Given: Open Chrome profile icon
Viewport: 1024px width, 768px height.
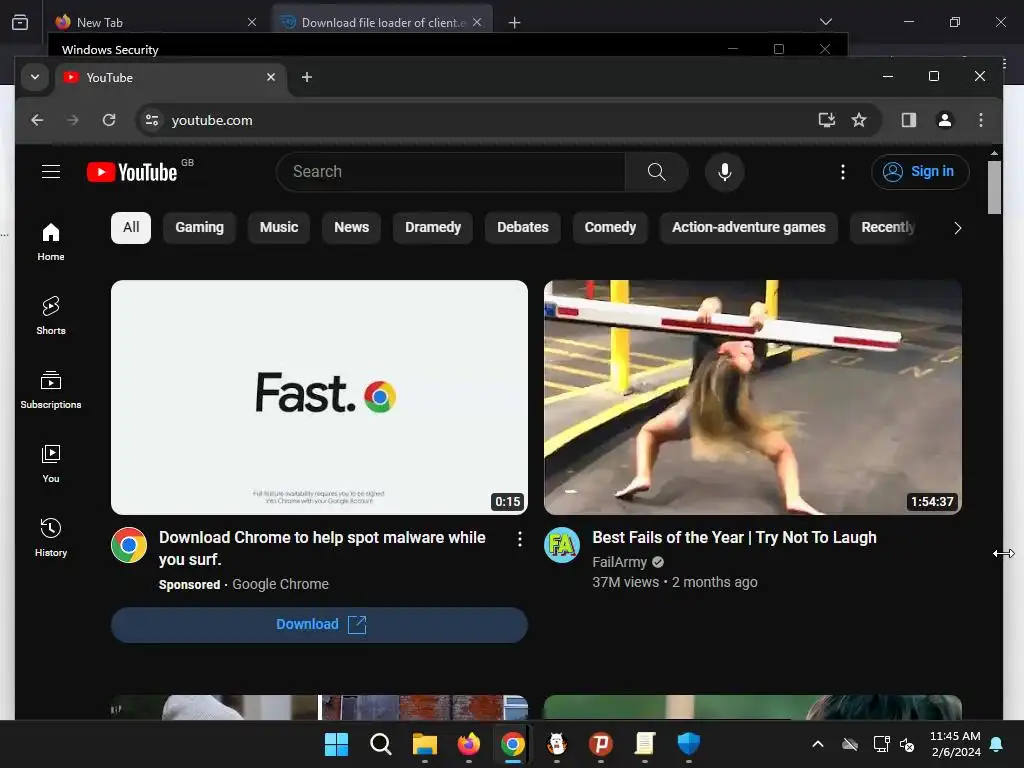Looking at the screenshot, I should tap(944, 120).
